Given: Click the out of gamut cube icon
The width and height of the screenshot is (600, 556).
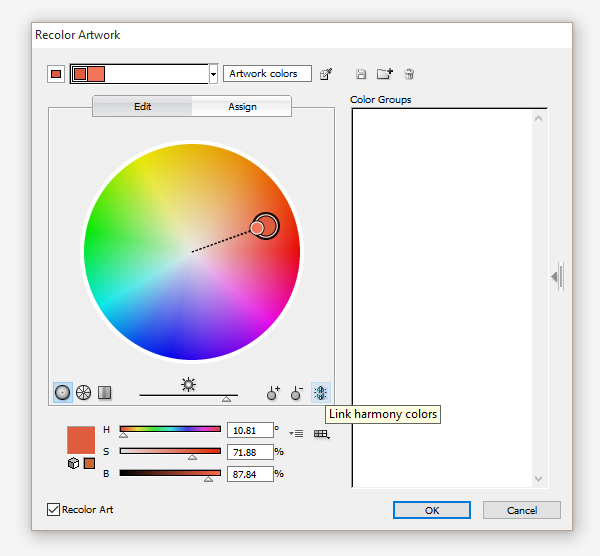Looking at the screenshot, I should [x=73, y=463].
